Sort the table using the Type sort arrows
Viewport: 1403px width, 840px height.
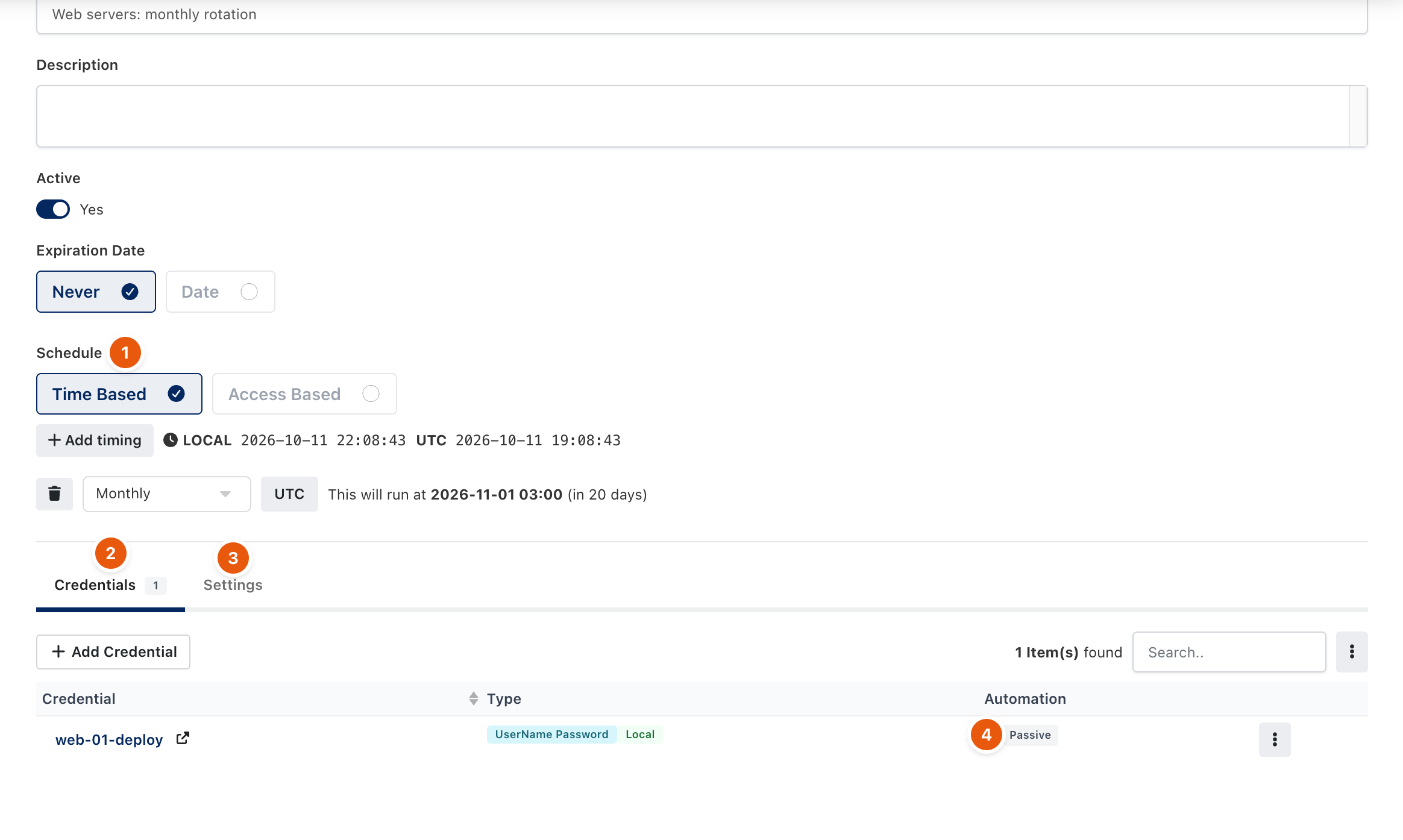(474, 699)
